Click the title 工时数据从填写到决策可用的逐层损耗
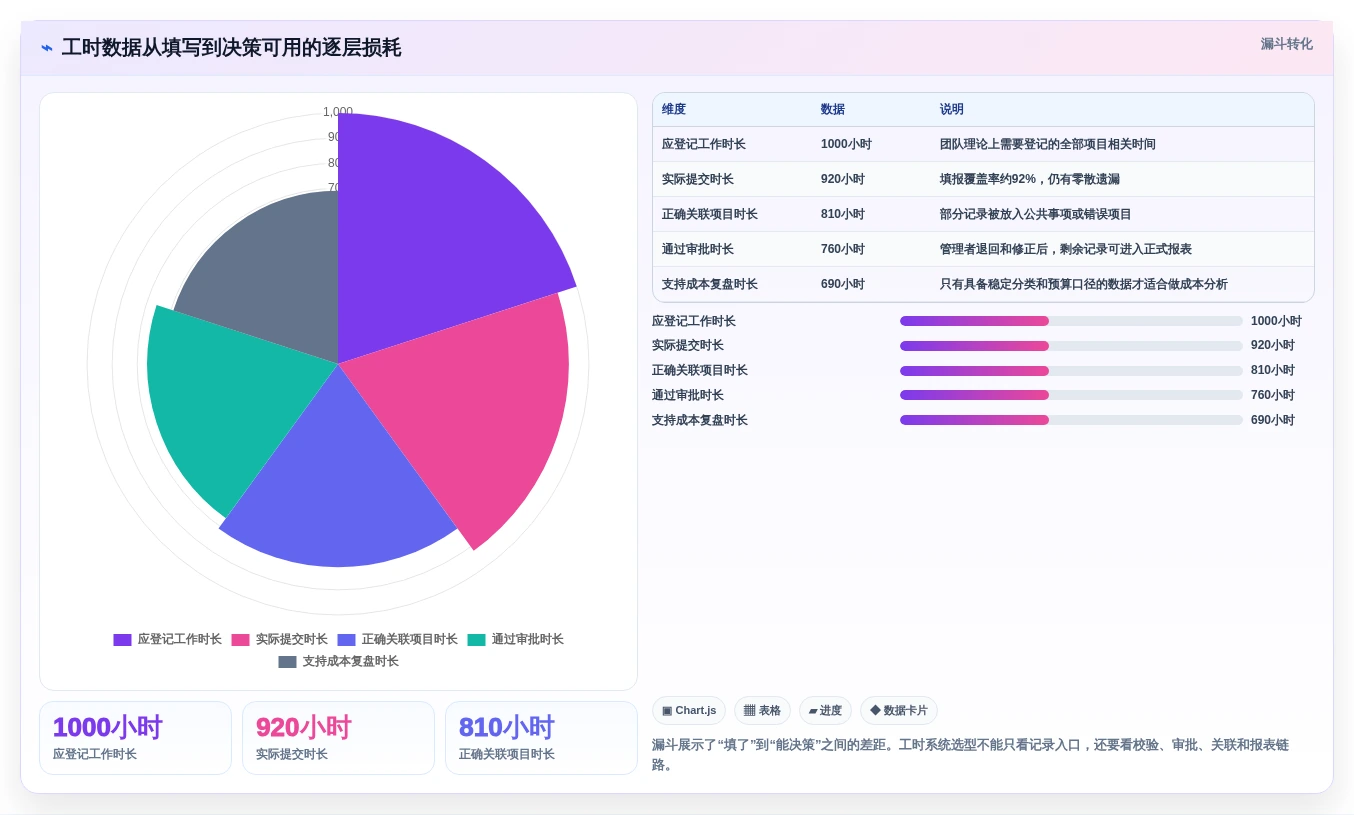Viewport: 1354px width, 815px height. [x=231, y=48]
